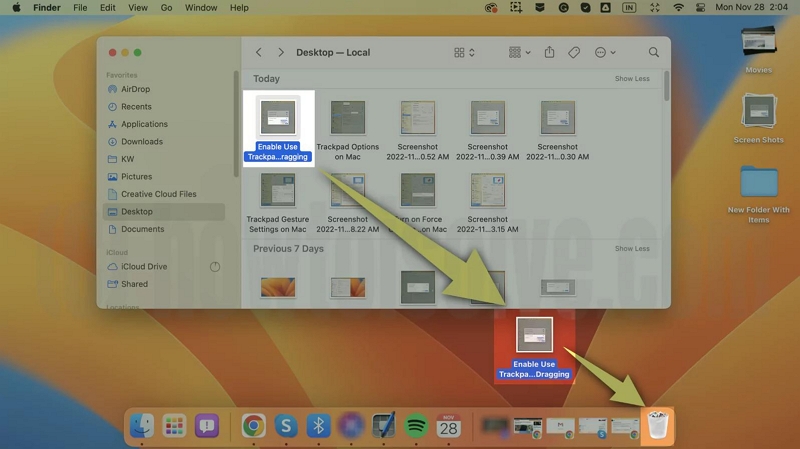Open Skype from the Dock
800x449 pixels.
point(286,426)
